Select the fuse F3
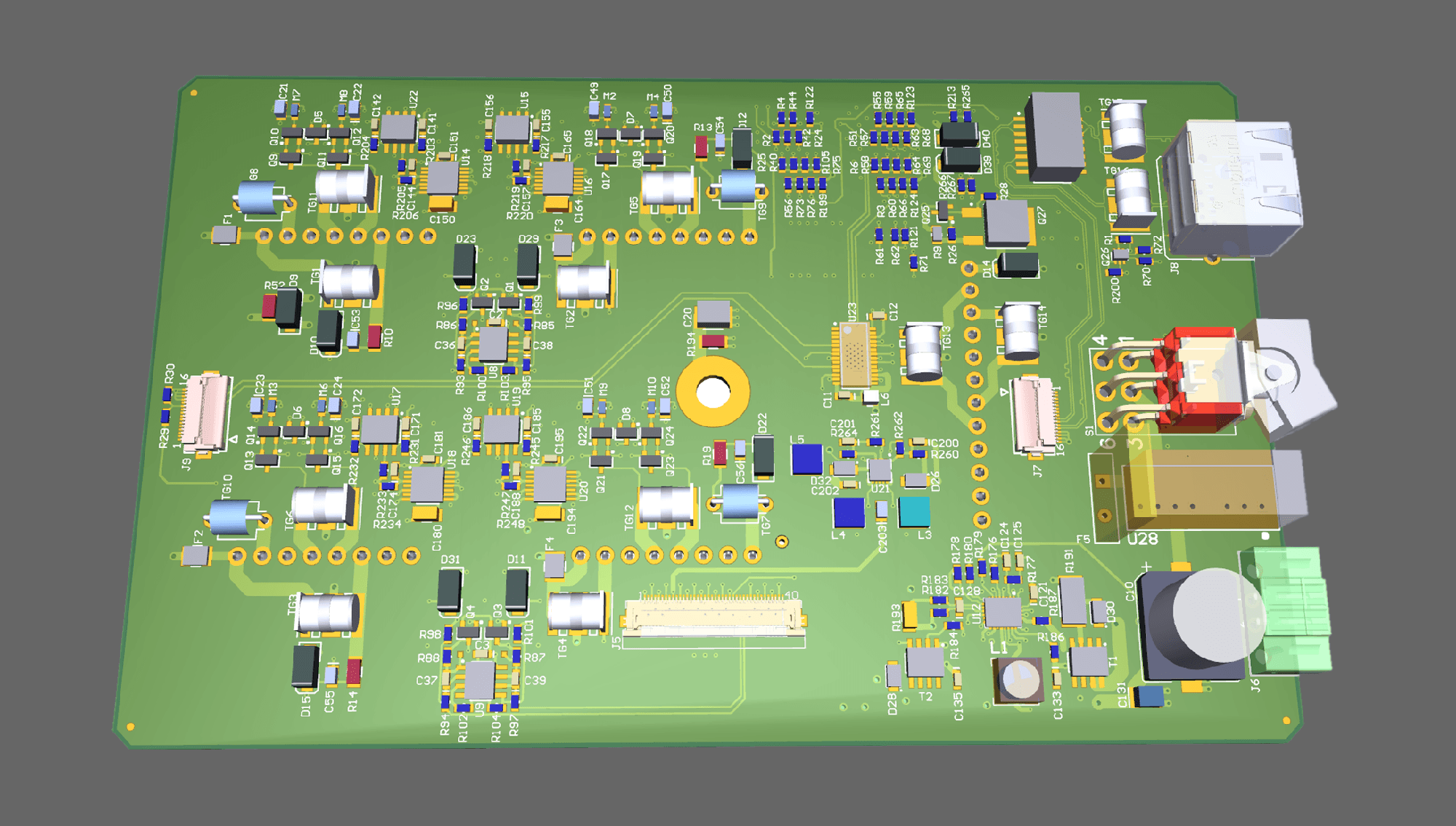The width and height of the screenshot is (1456, 826). [x=563, y=245]
